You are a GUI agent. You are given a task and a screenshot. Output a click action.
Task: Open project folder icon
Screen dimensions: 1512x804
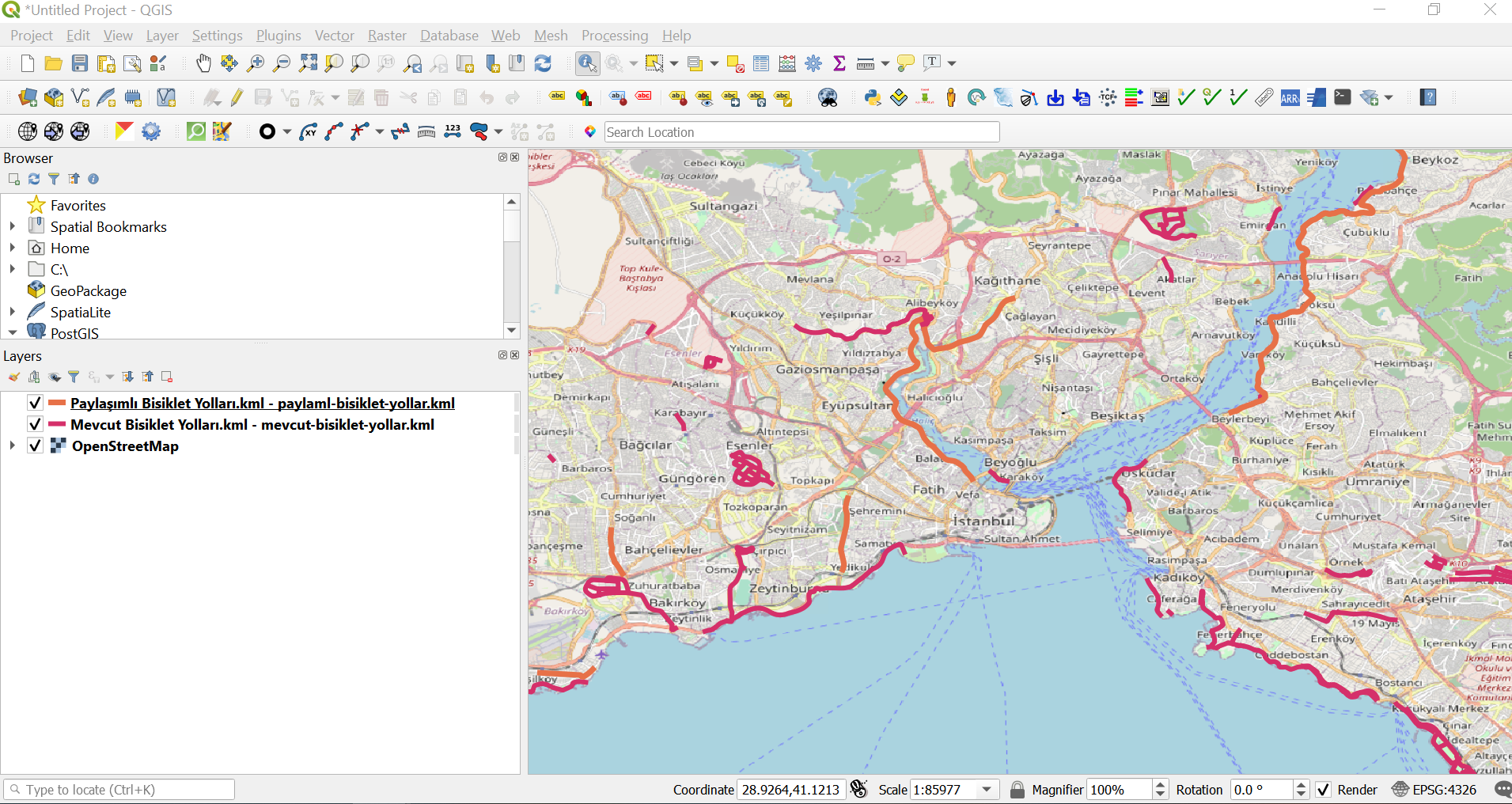tap(53, 63)
